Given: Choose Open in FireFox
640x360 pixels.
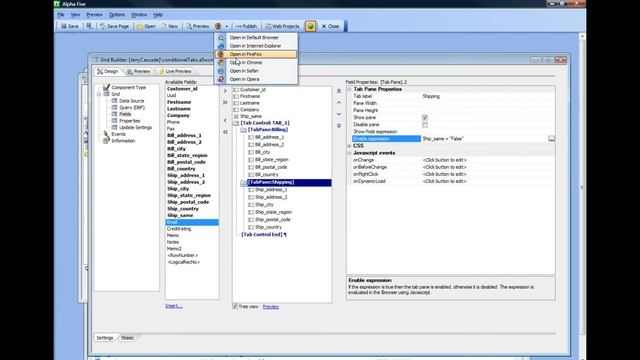Looking at the screenshot, I should pos(256,54).
